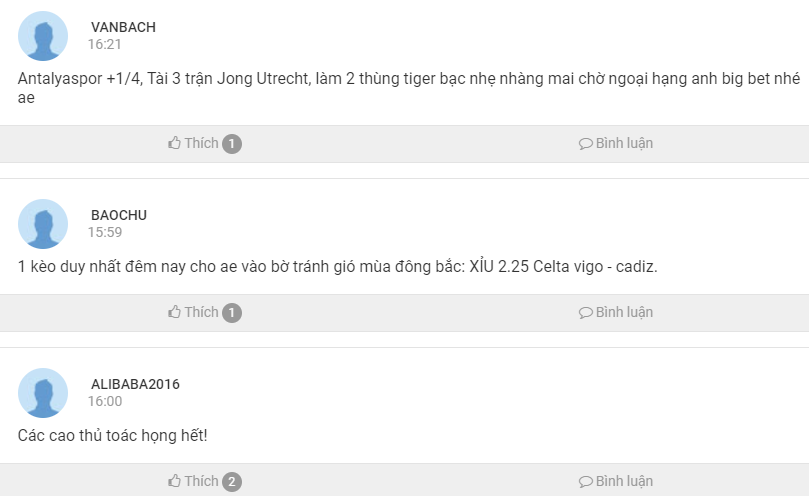
Task: Click thumbs-up icon on BAOCHU's post
Action: [174, 312]
